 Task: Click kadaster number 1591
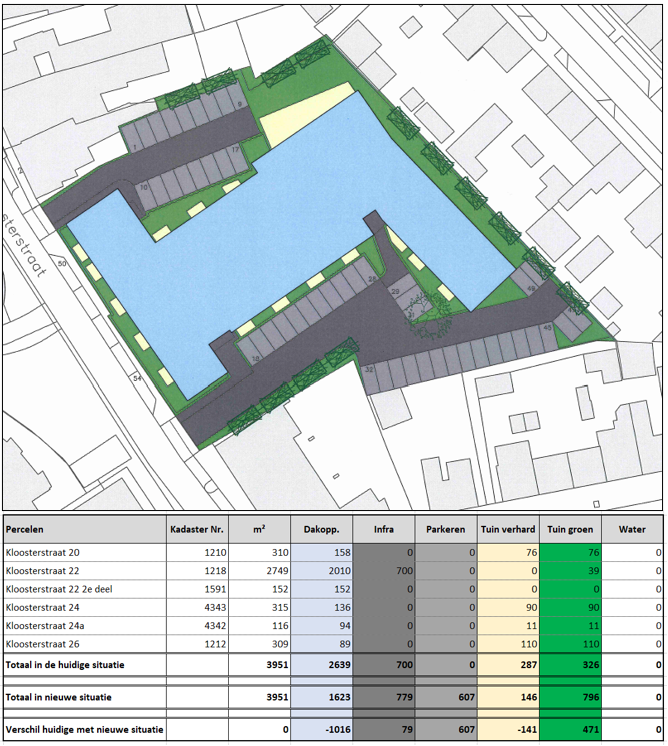[216, 589]
